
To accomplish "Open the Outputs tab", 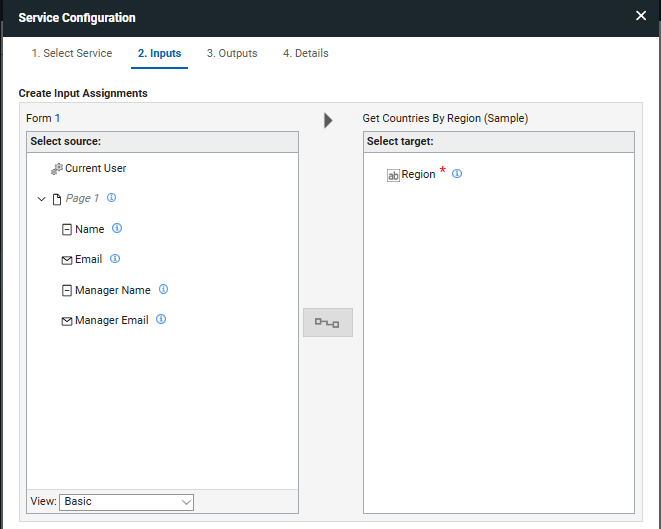I will pos(232,53).
